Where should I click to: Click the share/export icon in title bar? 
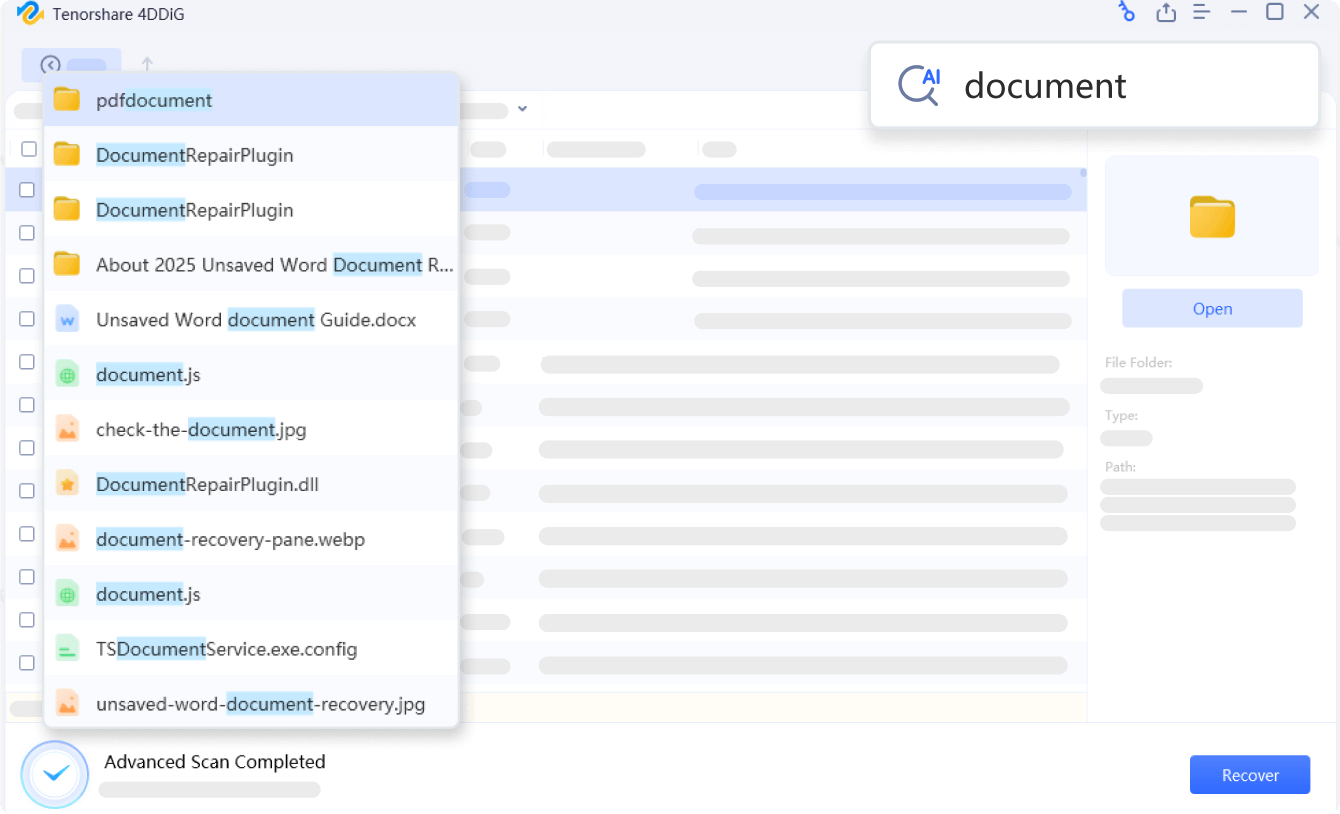(1165, 13)
